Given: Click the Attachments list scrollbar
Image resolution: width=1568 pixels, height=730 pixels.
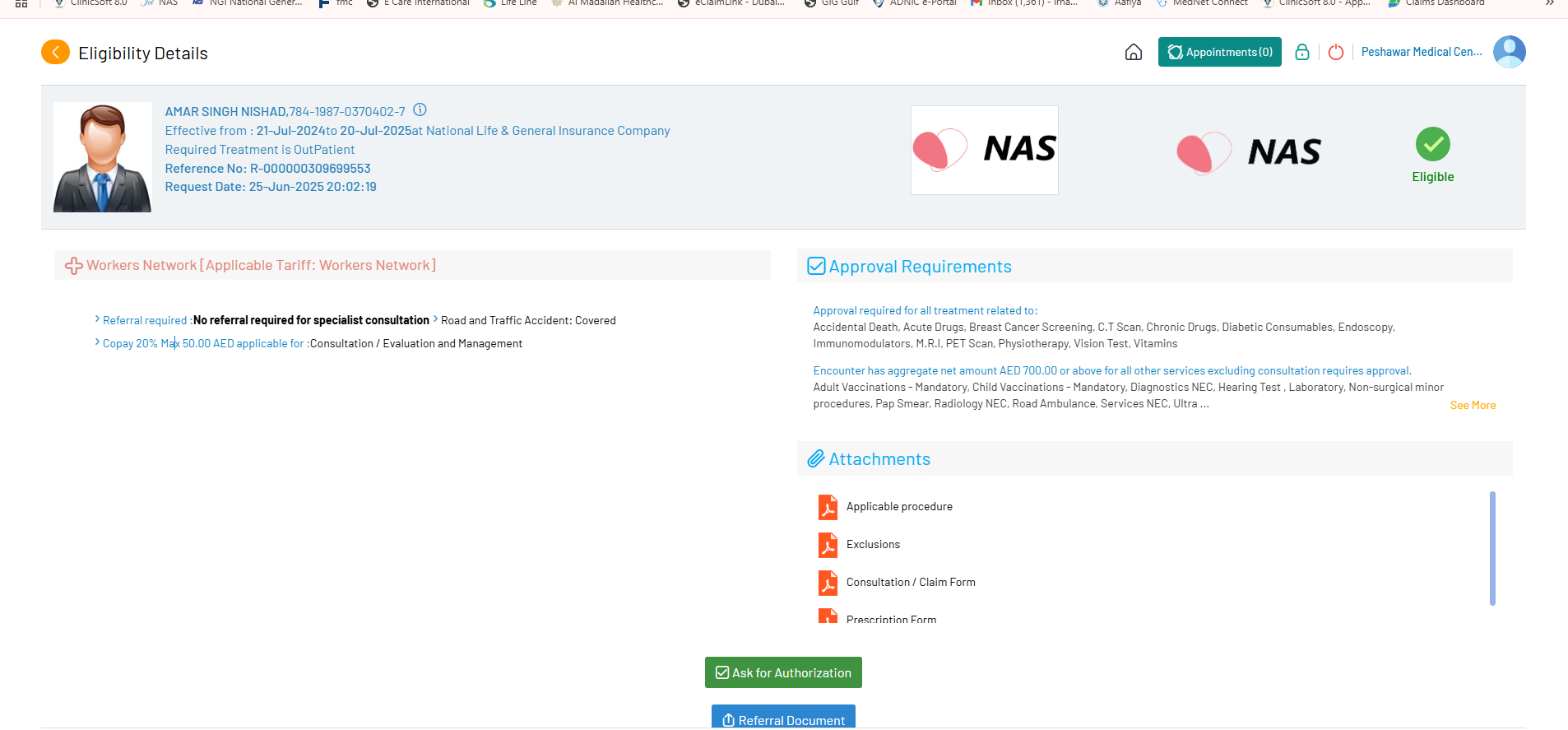Looking at the screenshot, I should click(x=1492, y=548).
